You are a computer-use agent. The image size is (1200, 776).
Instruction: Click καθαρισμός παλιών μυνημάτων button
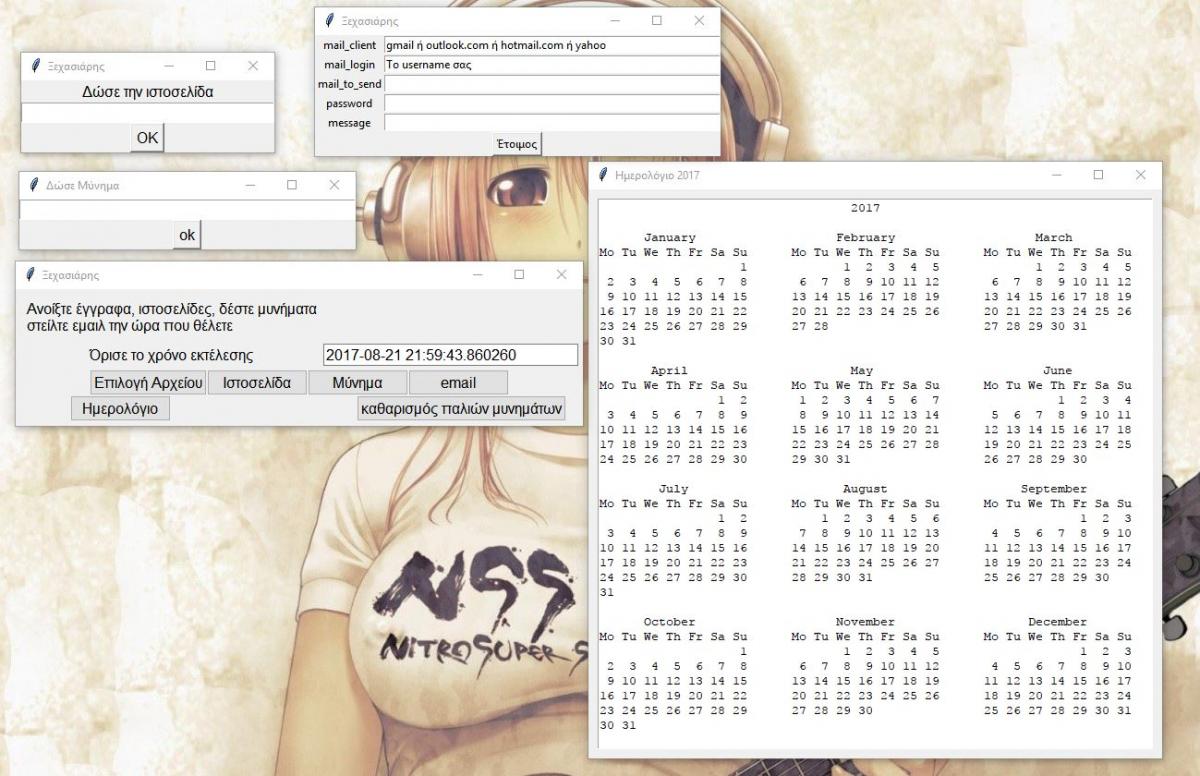pos(462,408)
